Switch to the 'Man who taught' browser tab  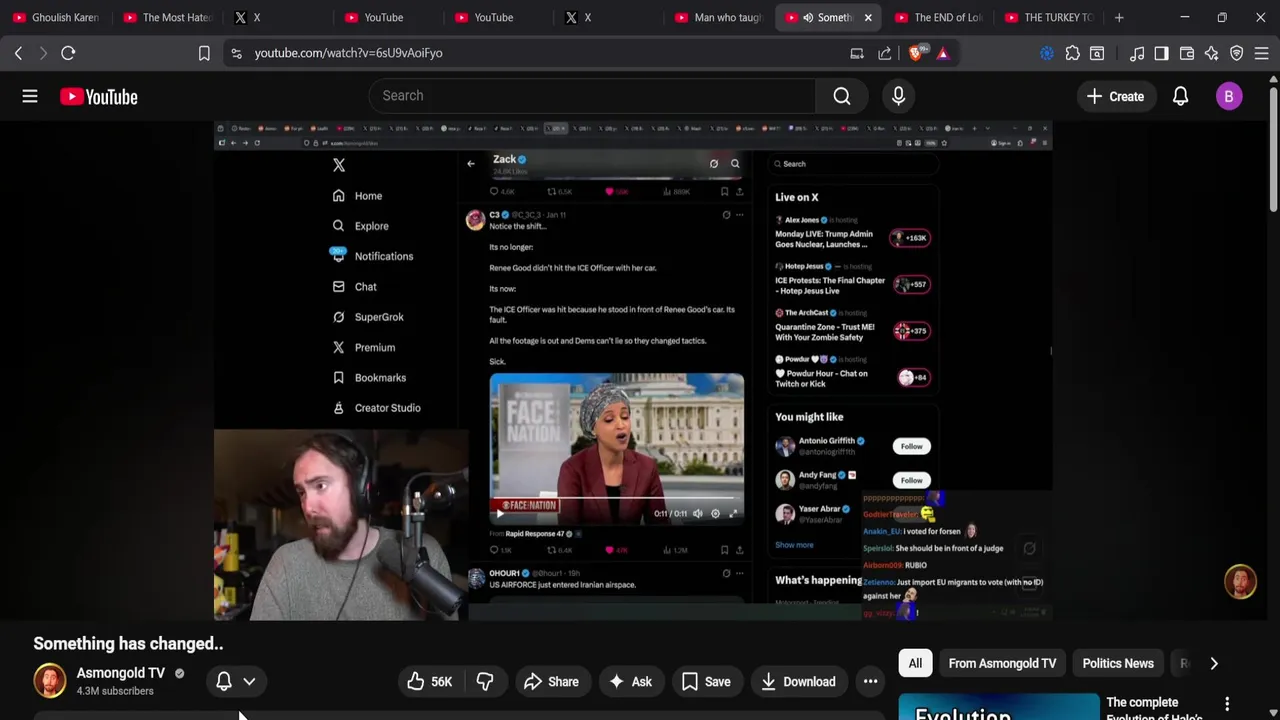(720, 17)
